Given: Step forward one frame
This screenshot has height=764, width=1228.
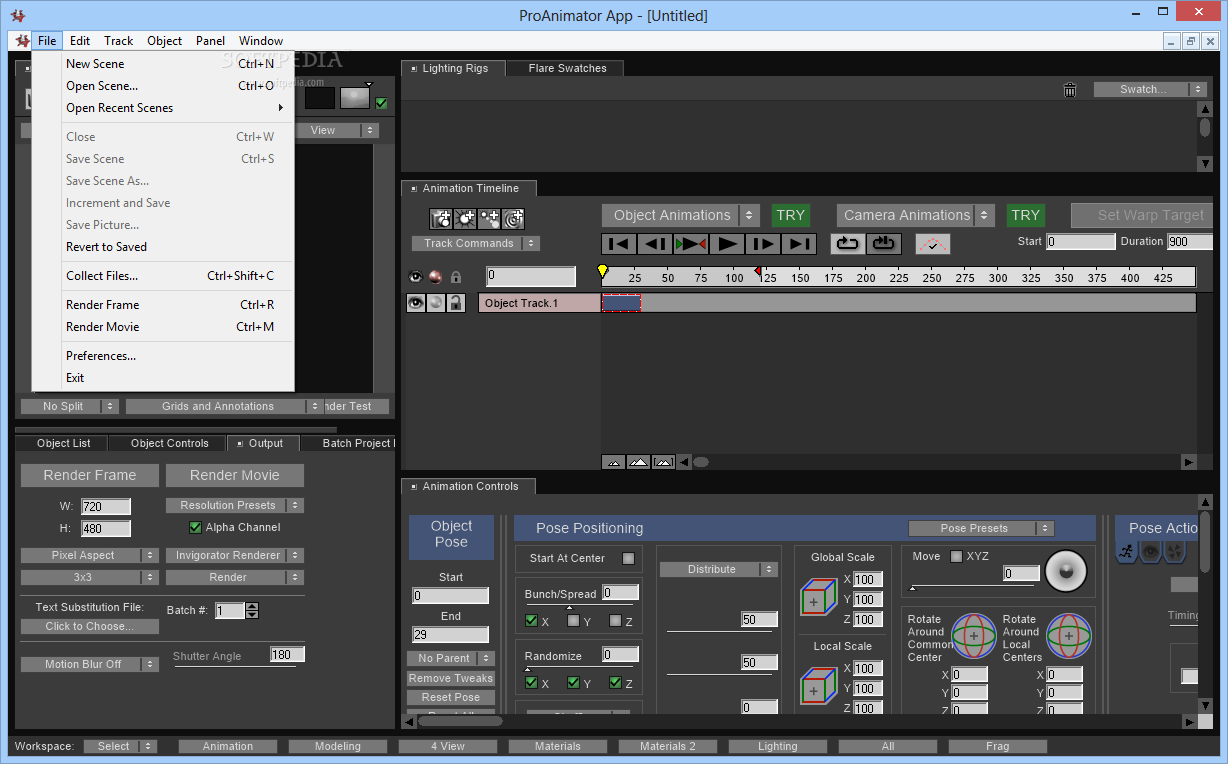Looking at the screenshot, I should (x=763, y=243).
